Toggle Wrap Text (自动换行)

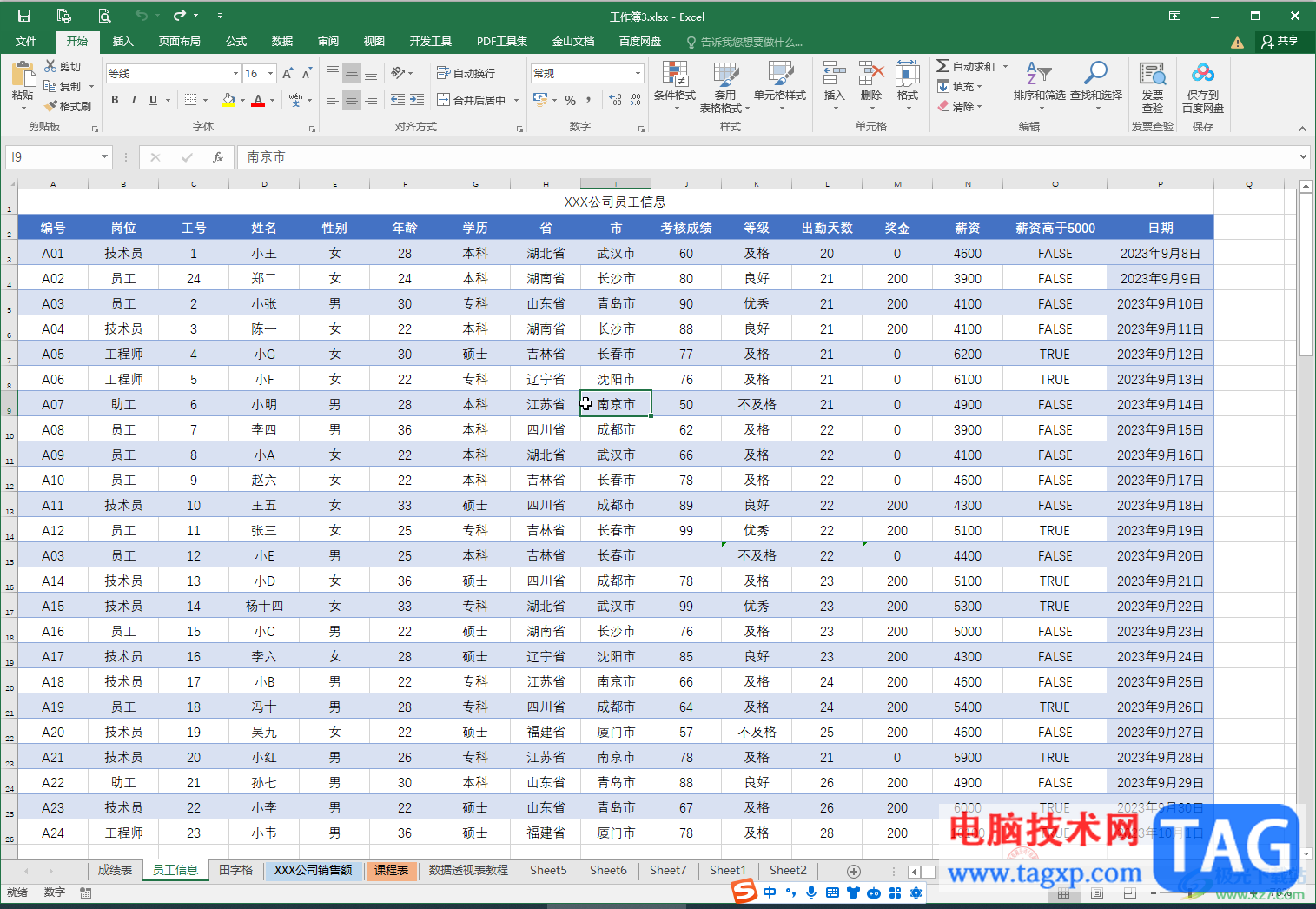click(x=466, y=74)
